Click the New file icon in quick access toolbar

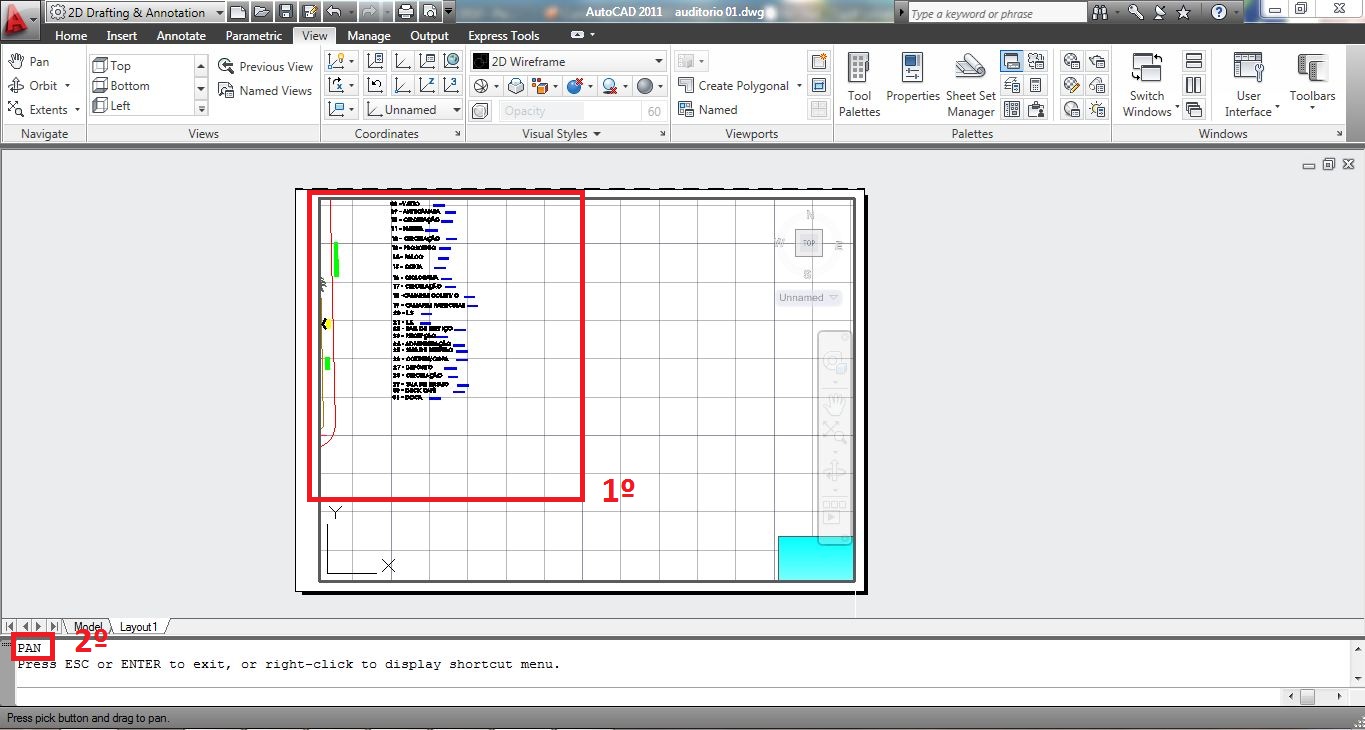tap(237, 12)
